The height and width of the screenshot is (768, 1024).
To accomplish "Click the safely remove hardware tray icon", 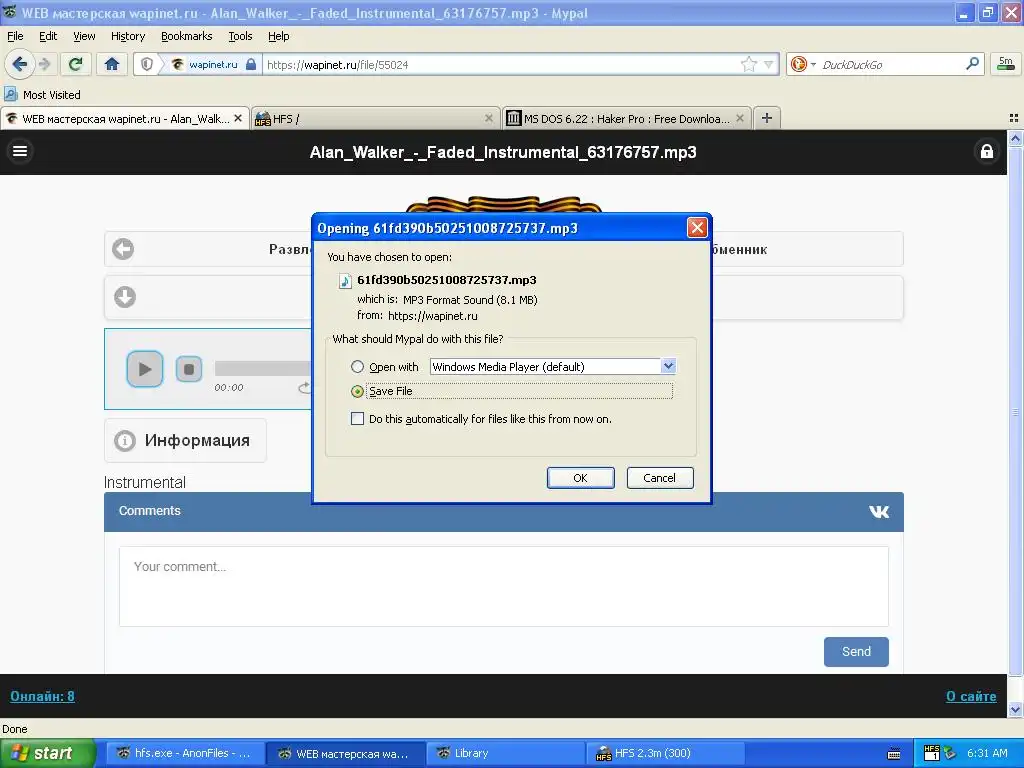I will (x=950, y=753).
